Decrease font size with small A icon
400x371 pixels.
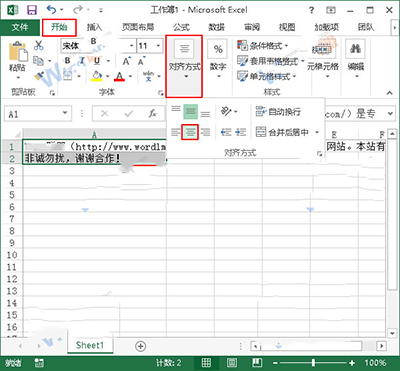tap(141, 61)
